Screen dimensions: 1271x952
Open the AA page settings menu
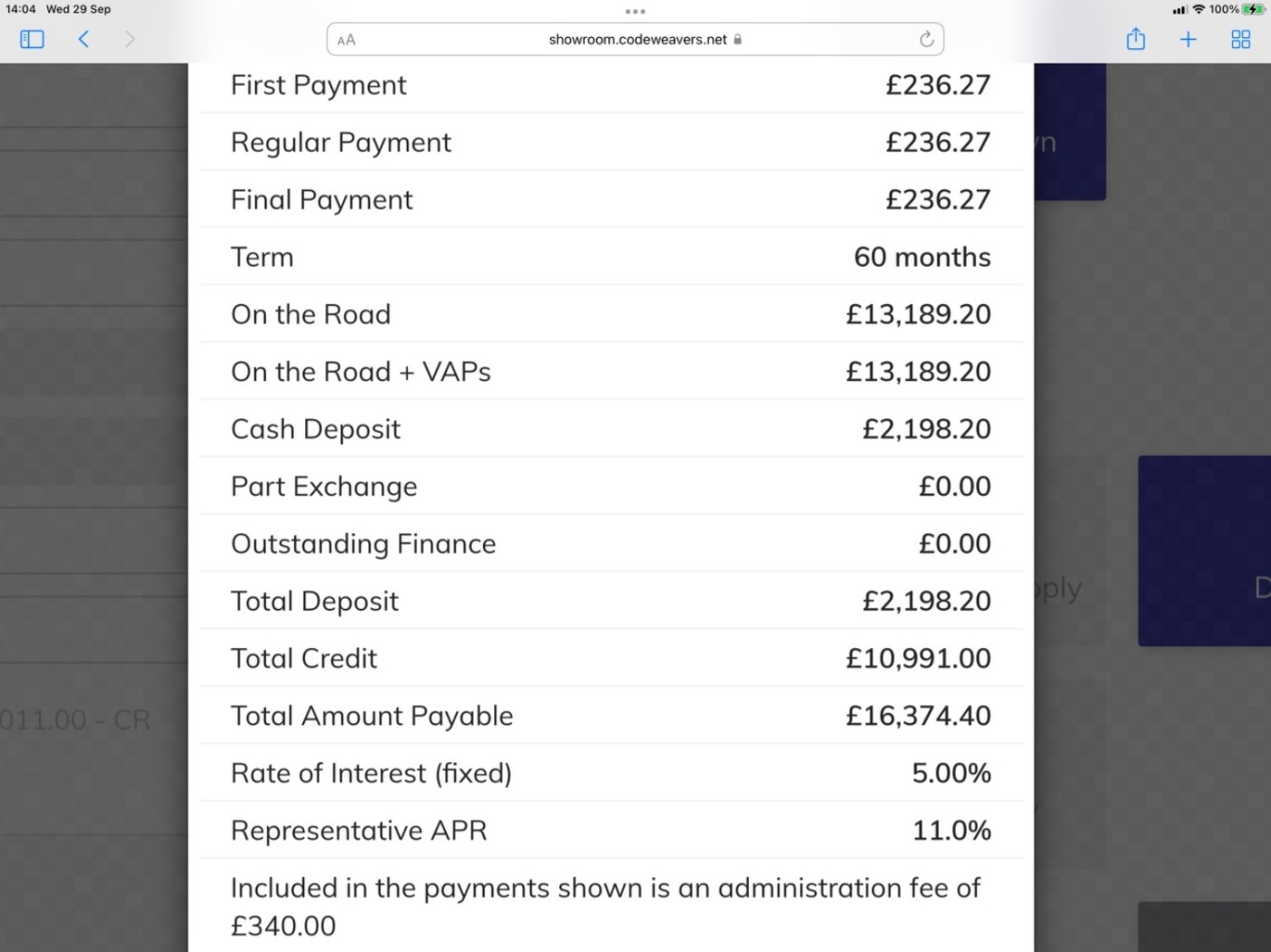[346, 40]
